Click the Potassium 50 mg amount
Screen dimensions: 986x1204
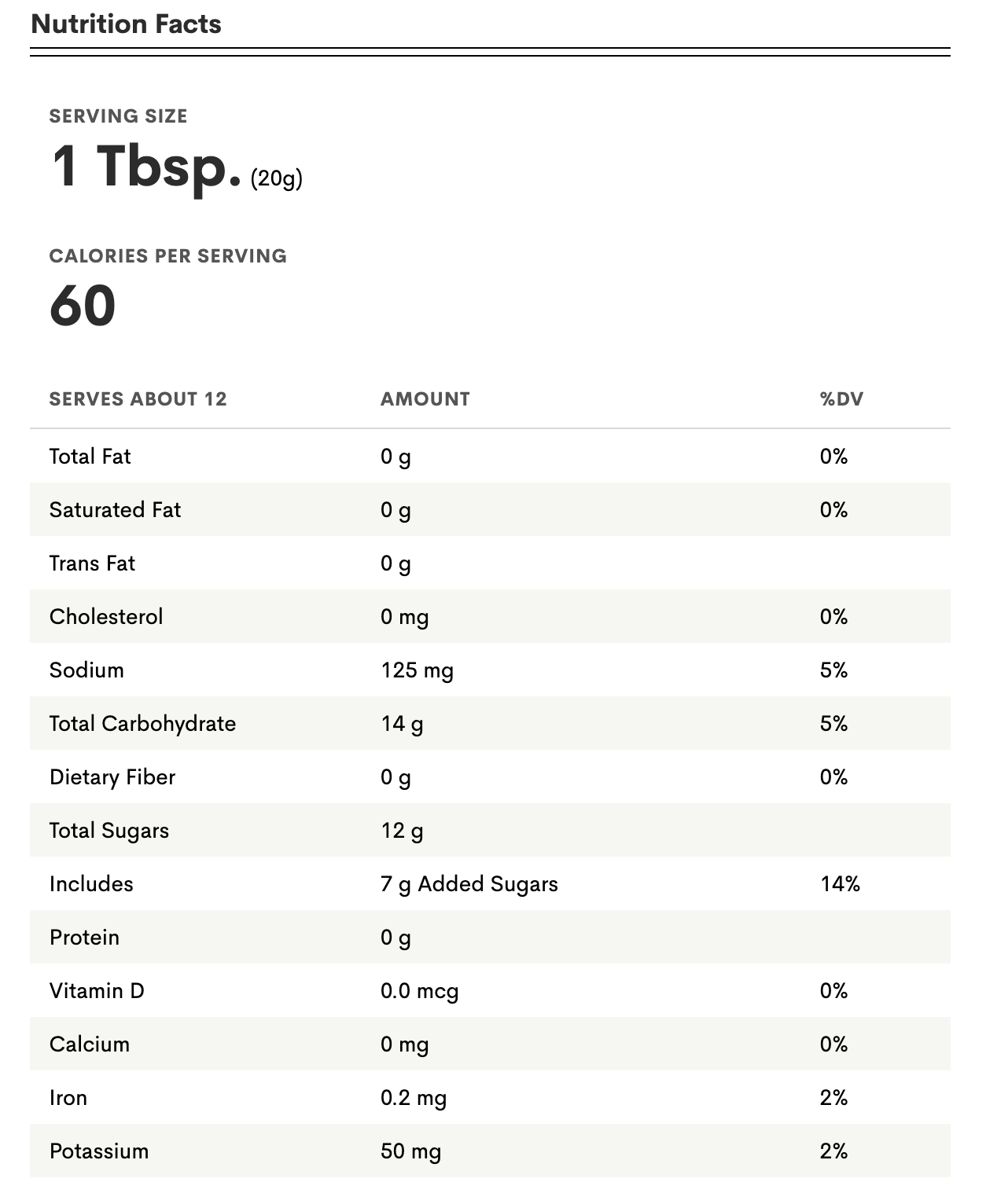(x=411, y=1152)
